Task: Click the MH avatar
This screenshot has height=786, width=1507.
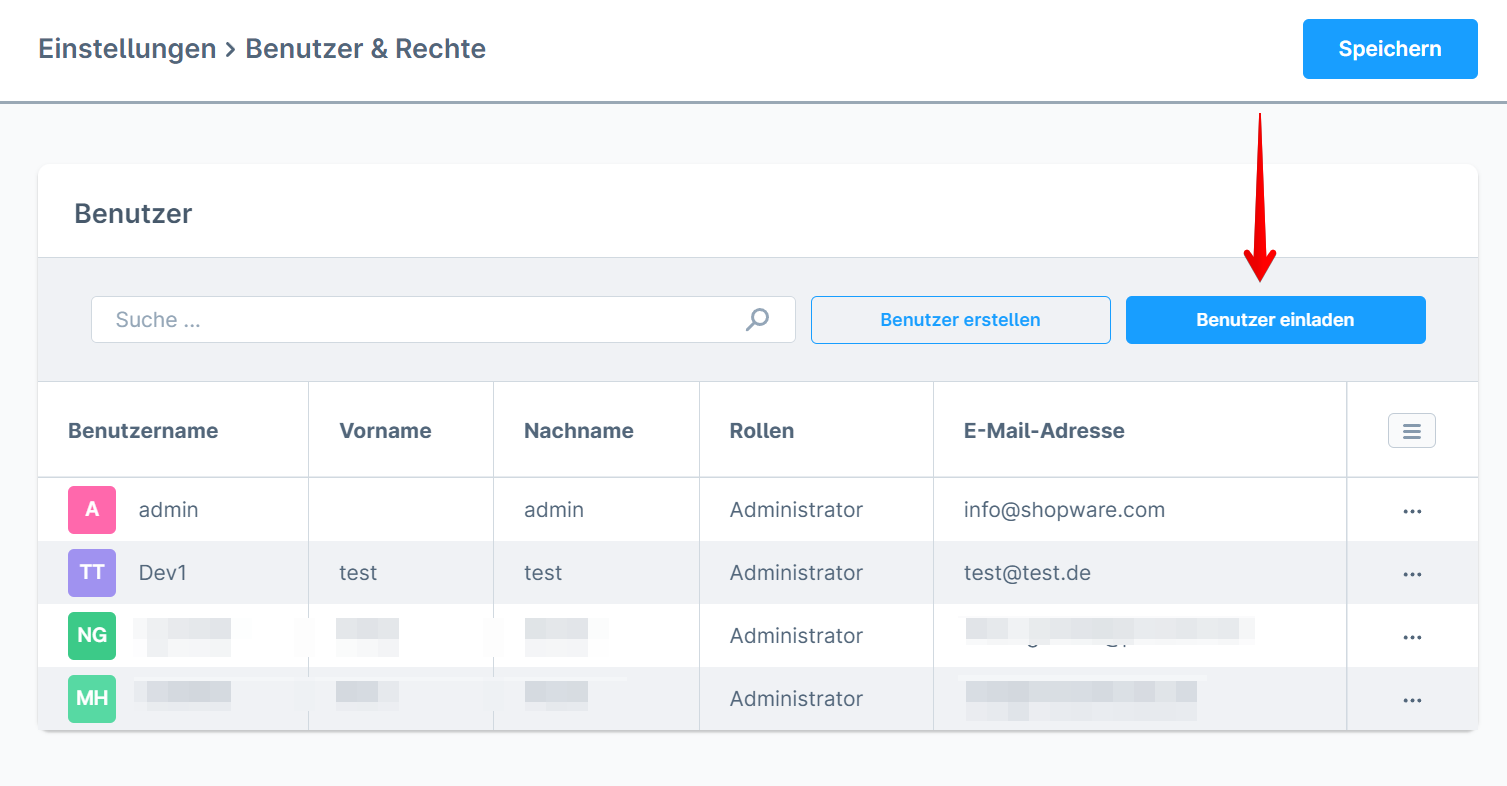Action: 92,698
